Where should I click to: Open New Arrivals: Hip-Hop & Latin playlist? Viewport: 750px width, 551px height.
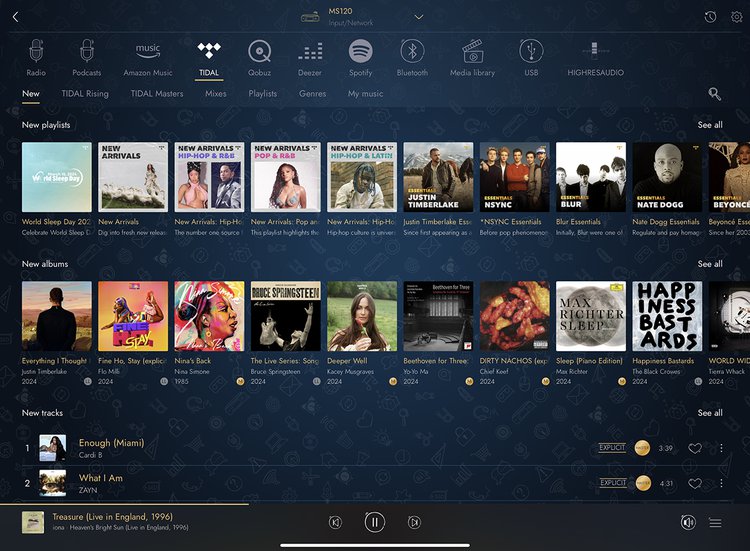pos(362,177)
